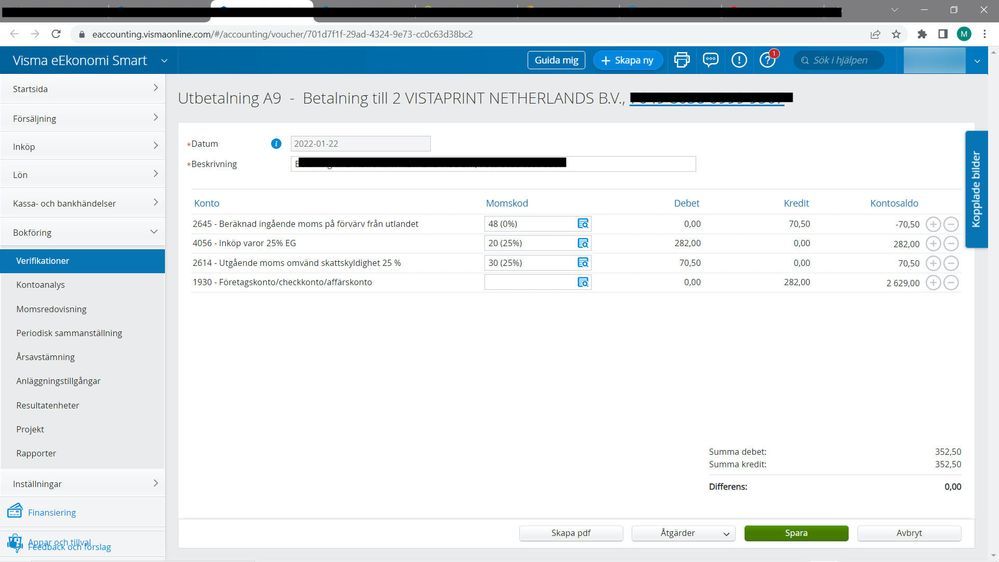
Task: Click the Konto column header
Action: tap(206, 203)
